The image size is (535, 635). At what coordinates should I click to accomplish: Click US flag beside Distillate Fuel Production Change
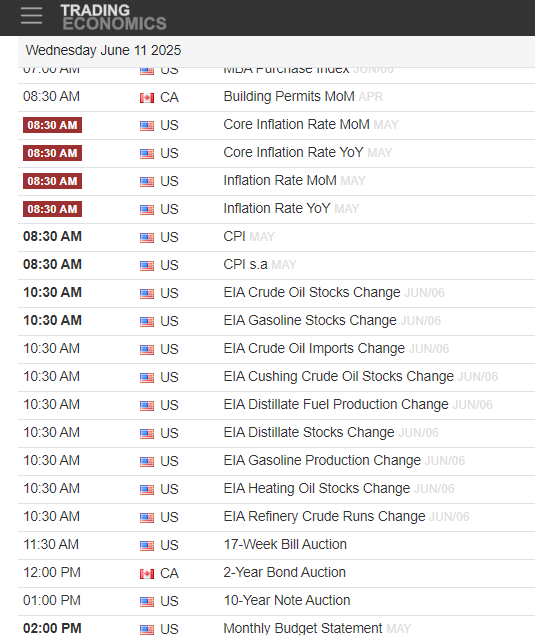(x=147, y=405)
